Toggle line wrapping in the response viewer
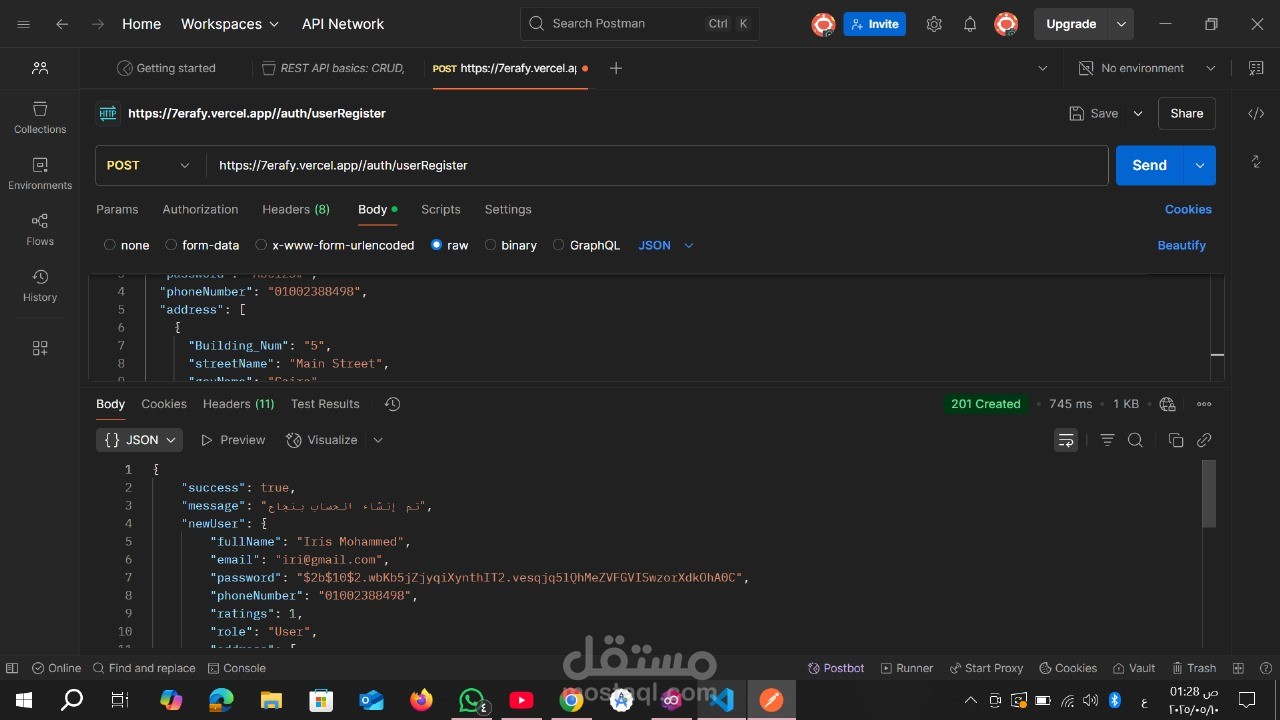 [x=1066, y=440]
